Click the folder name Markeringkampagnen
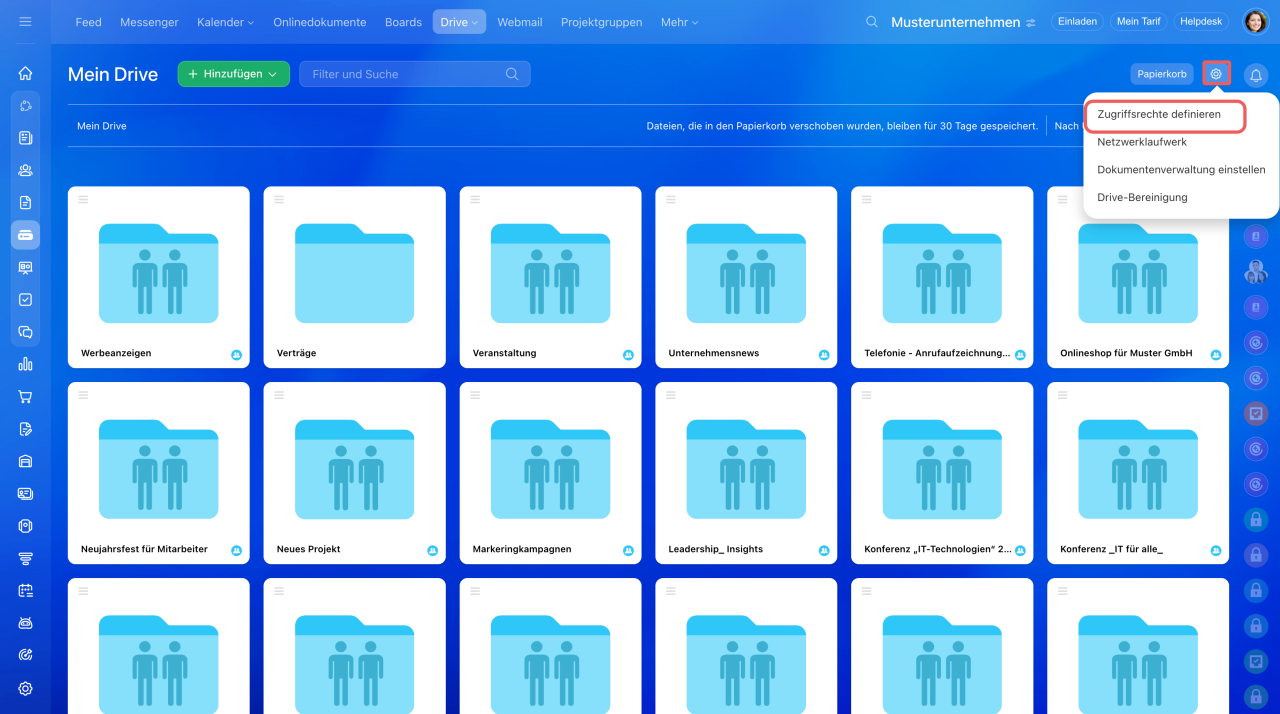1280x714 pixels. pyautogui.click(x=522, y=549)
